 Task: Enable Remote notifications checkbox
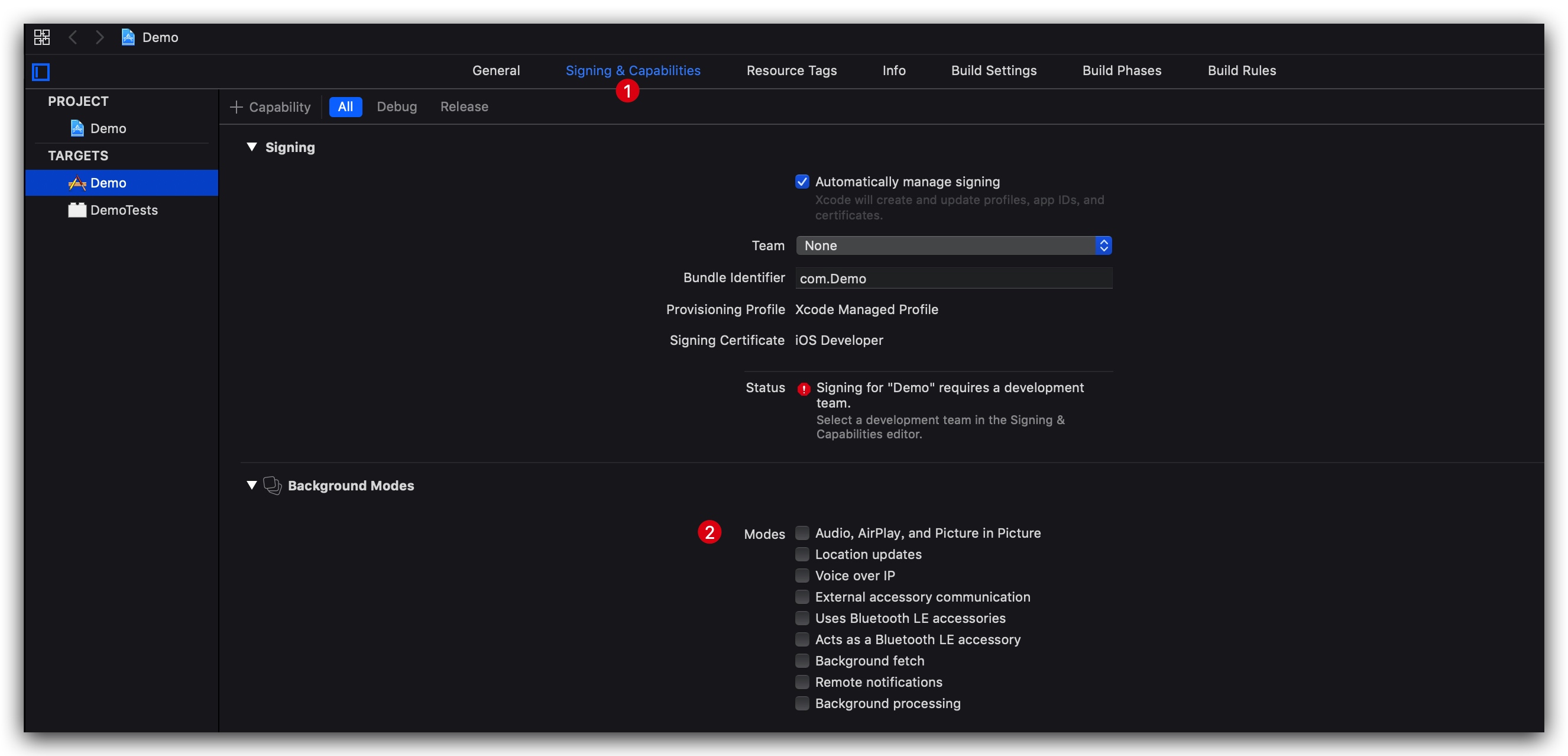(802, 682)
